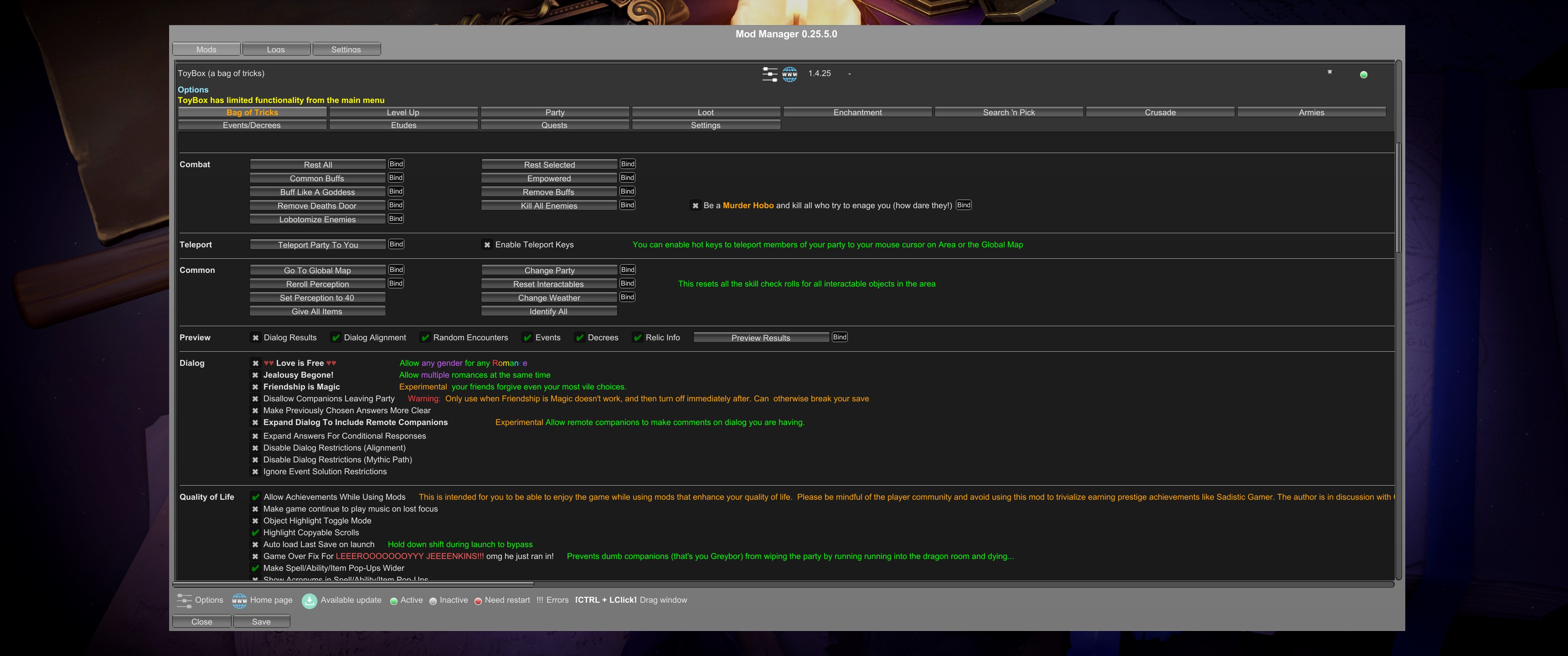Click Bind next to Rest All
Viewport: 1568px width, 656px height.
pyautogui.click(x=396, y=164)
